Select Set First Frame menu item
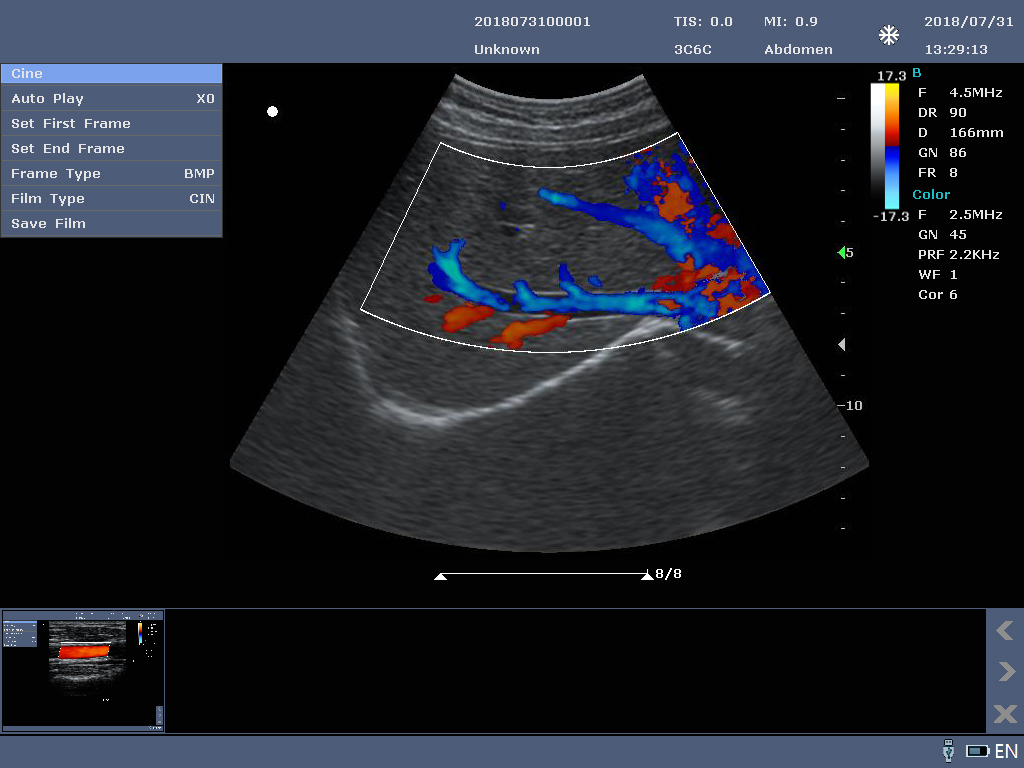Image resolution: width=1024 pixels, height=768 pixels. pos(71,124)
